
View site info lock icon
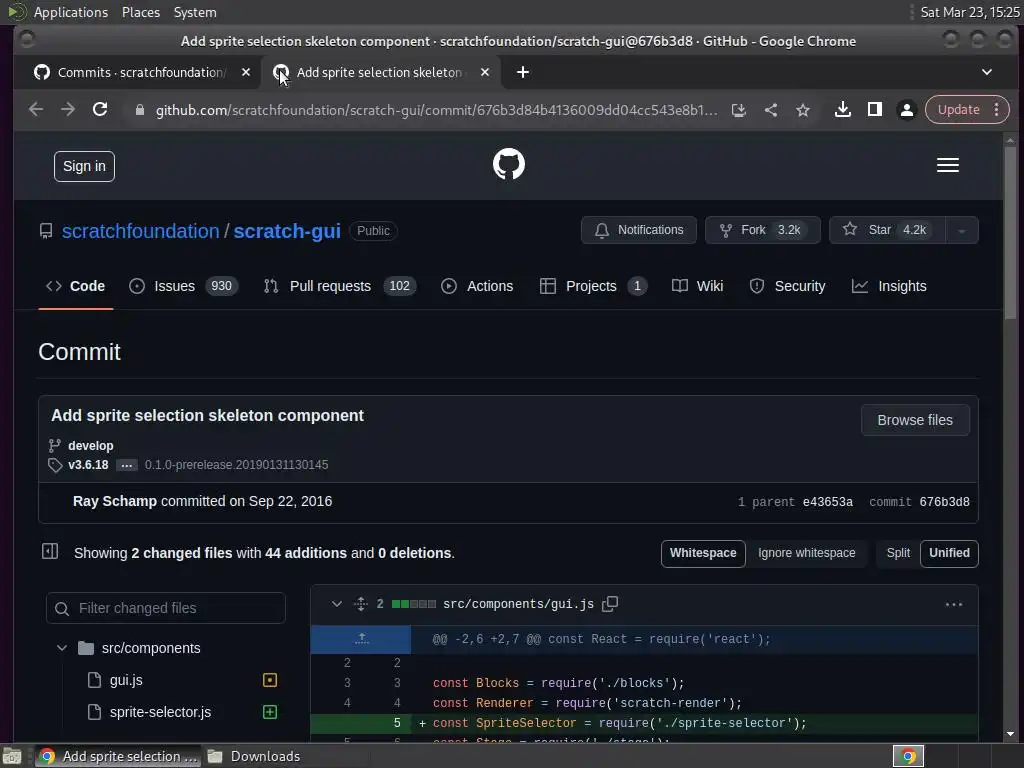point(139,110)
